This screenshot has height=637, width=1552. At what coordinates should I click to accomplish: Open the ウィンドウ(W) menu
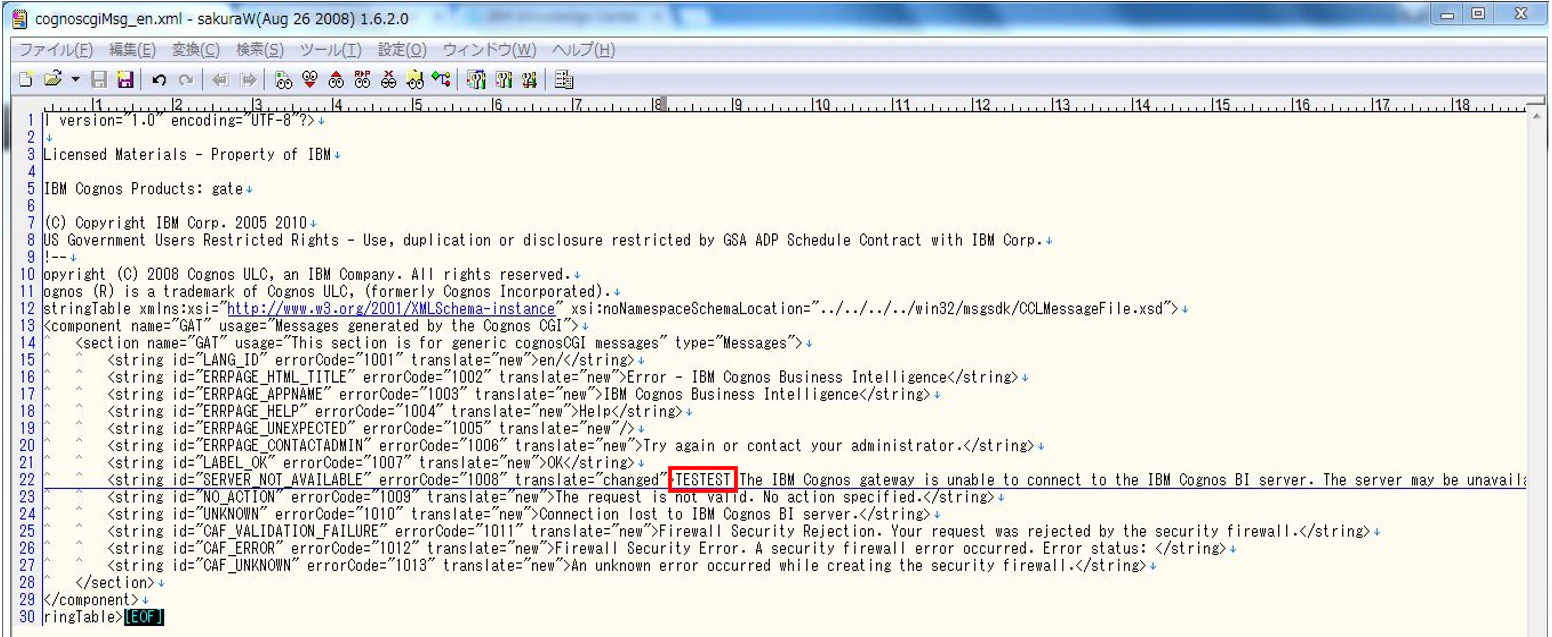[490, 50]
